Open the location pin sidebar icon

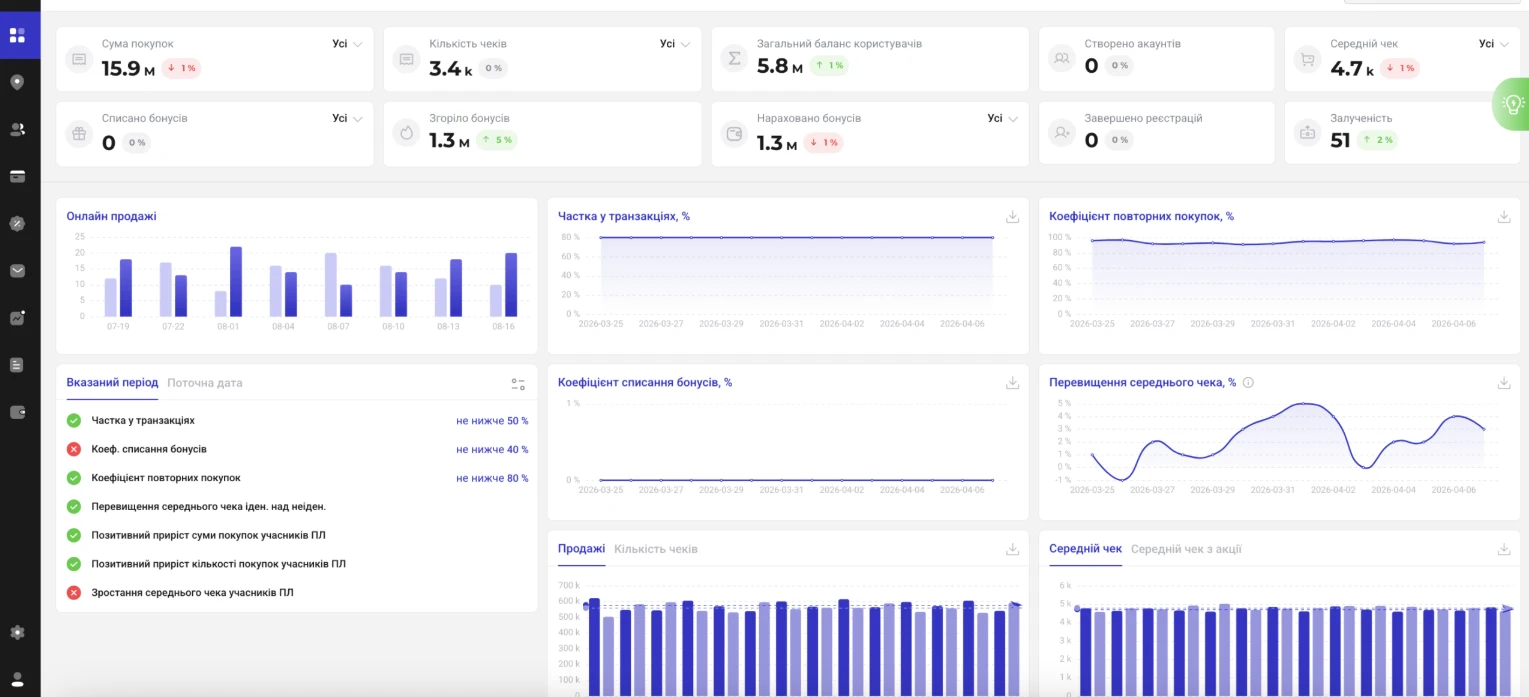(x=17, y=82)
